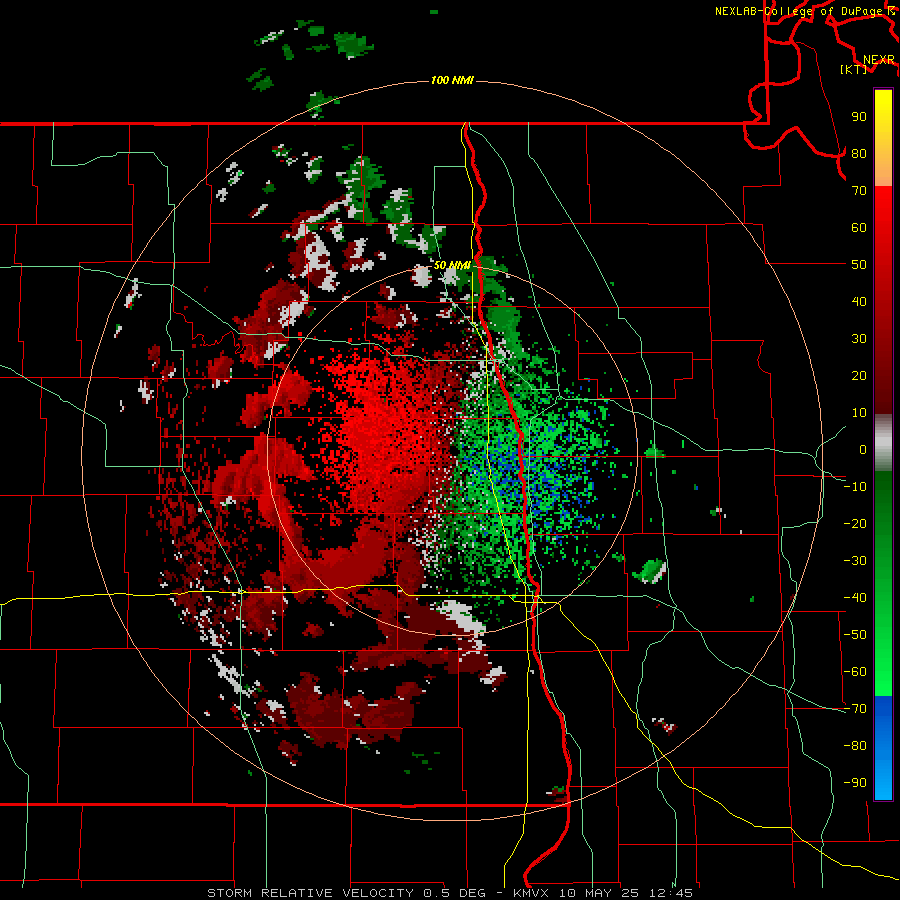This screenshot has width=900, height=900.
Task: Click the 12:45 timestamp in caption
Action: (x=671, y=893)
